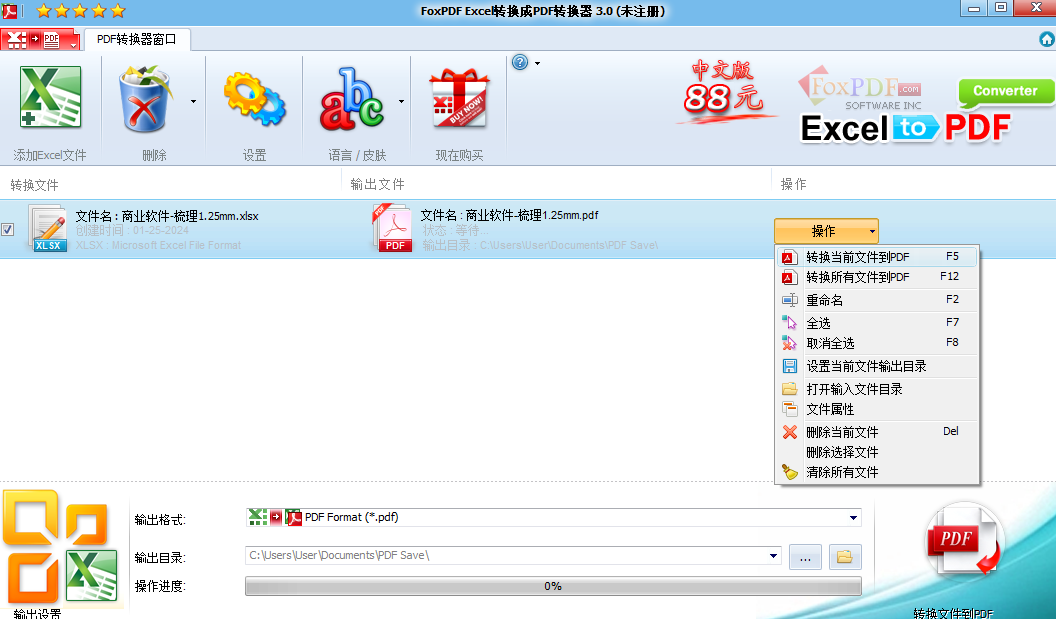Click the 添加Excel文件 label
The width and height of the screenshot is (1056, 619).
point(50,156)
